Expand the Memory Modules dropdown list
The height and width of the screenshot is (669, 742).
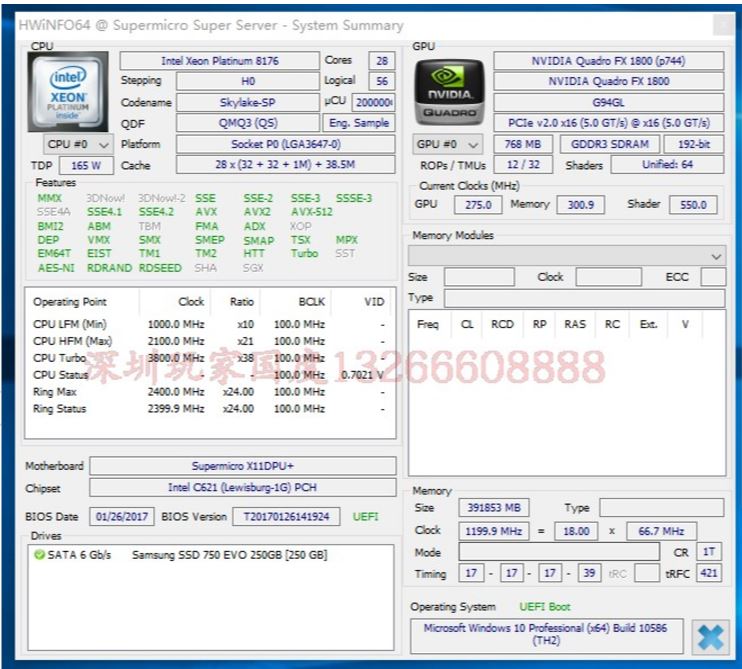coord(715,257)
